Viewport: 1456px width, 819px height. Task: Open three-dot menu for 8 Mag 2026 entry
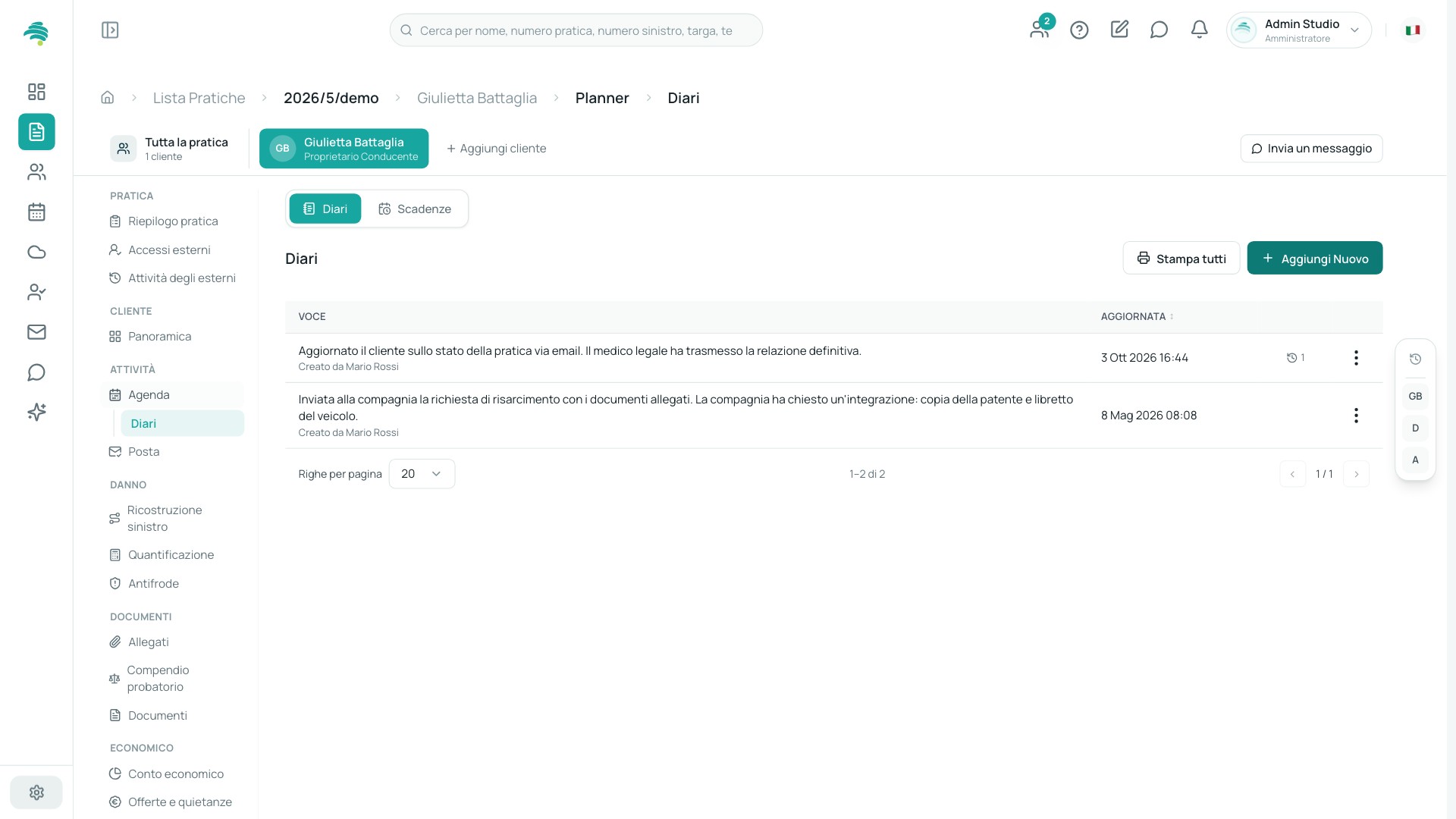[1356, 416]
